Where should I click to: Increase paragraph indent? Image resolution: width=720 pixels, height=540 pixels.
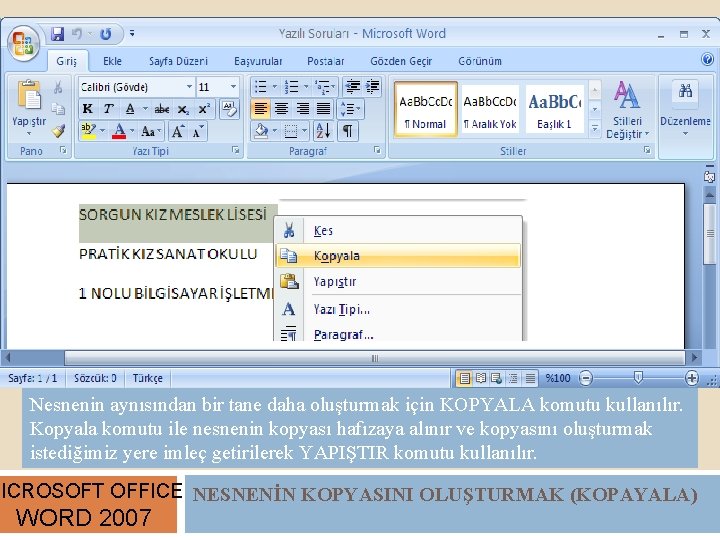[373, 87]
